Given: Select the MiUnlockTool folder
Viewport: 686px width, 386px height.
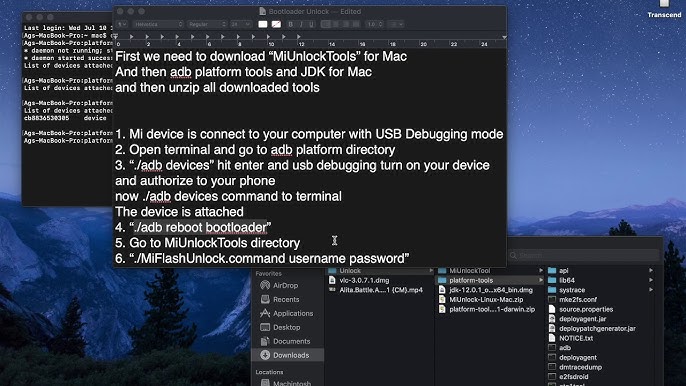Looking at the screenshot, I should [469, 271].
